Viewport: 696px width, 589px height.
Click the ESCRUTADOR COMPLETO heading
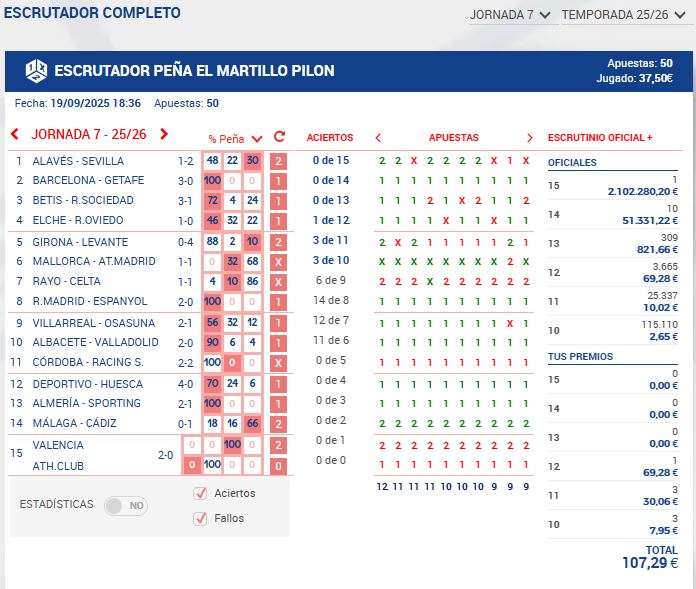[x=92, y=12]
